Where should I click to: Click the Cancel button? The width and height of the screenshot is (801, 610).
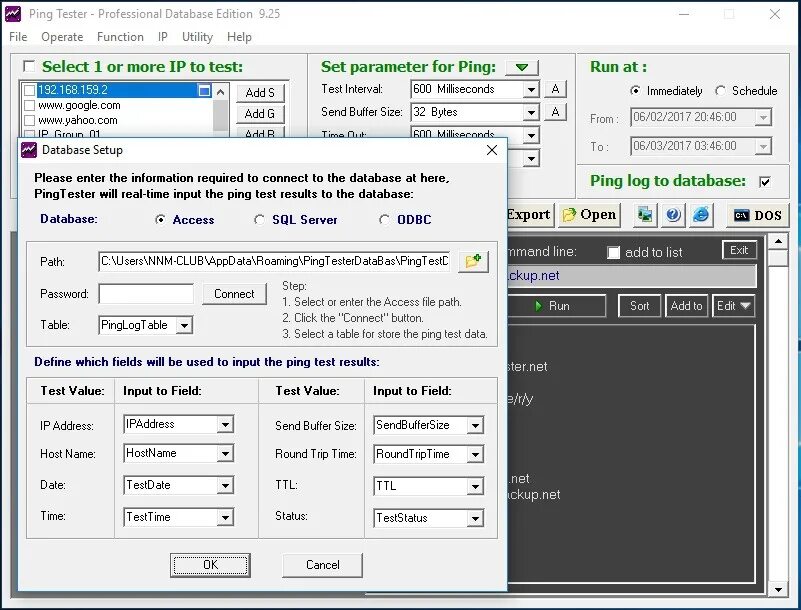coord(322,565)
